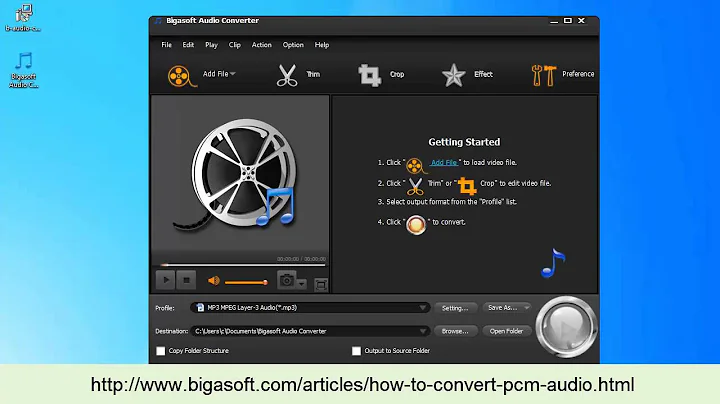Click the Bigasoft title bar app icon

tap(158, 21)
